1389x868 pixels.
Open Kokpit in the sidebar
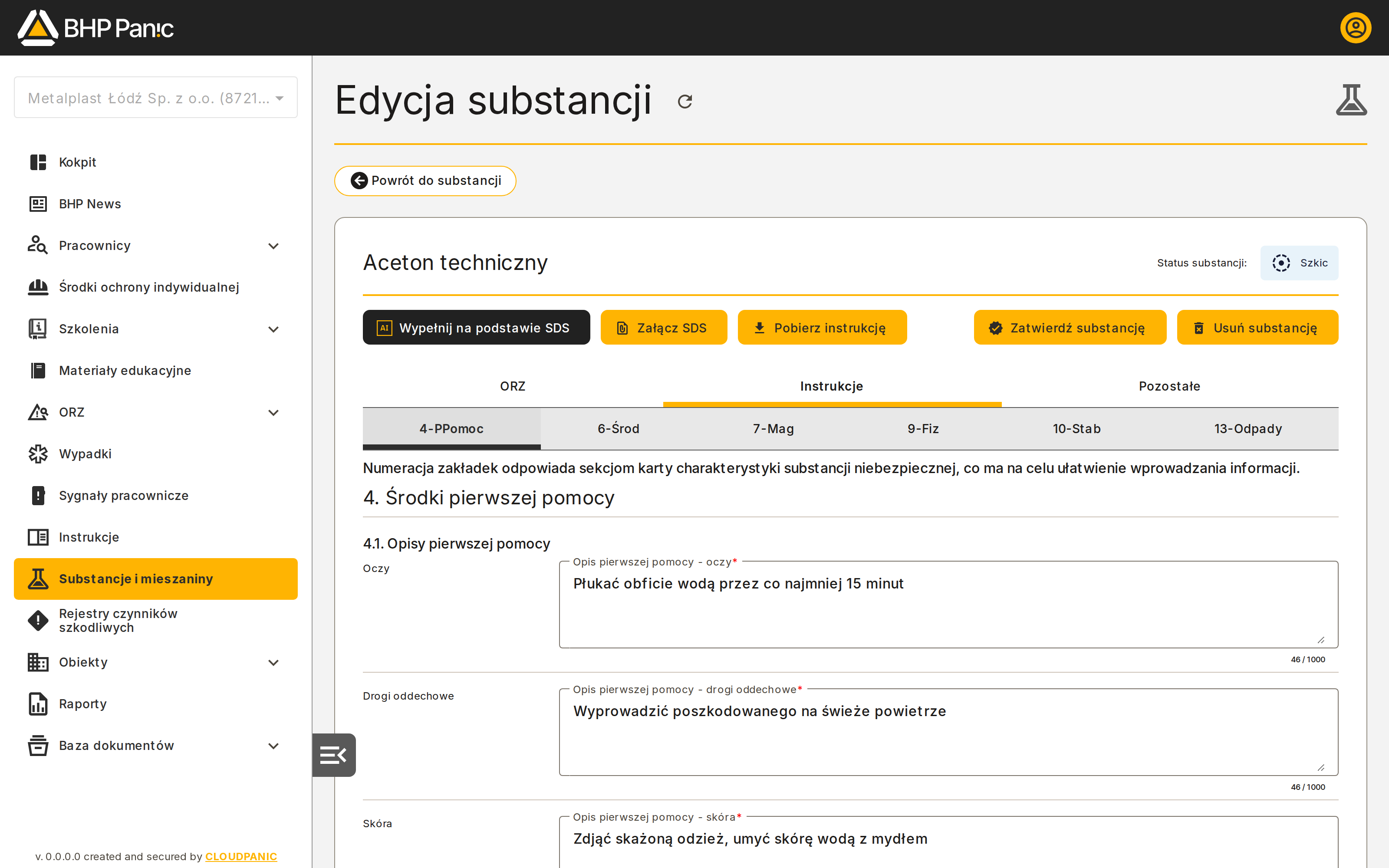point(155,162)
